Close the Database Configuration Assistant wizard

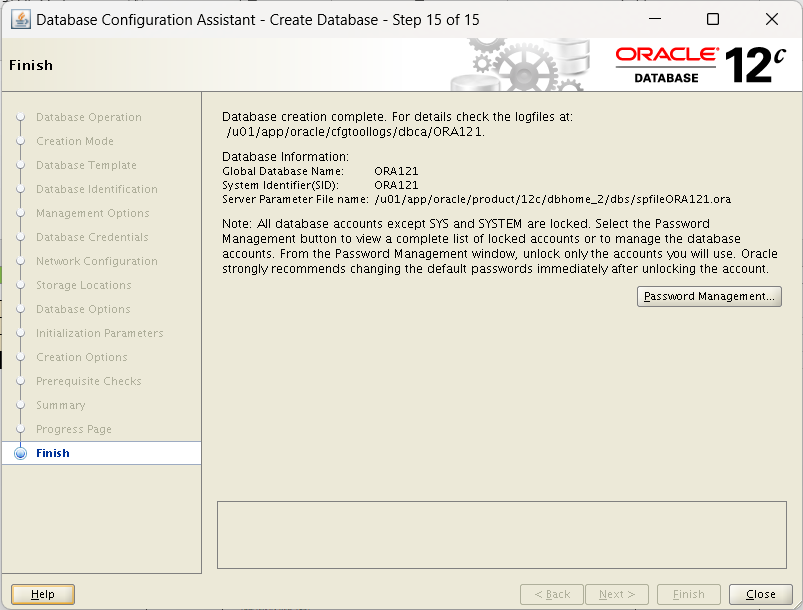click(x=760, y=594)
